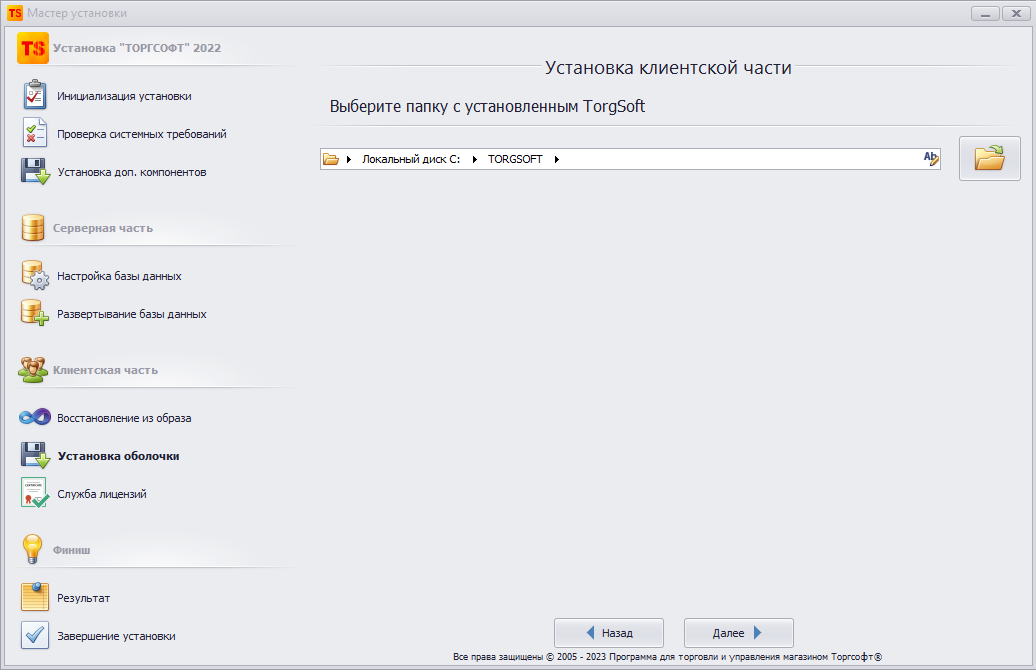This screenshot has height=670, width=1036.
Task: Select Установка доп. компонентов step
Action: coord(131,172)
